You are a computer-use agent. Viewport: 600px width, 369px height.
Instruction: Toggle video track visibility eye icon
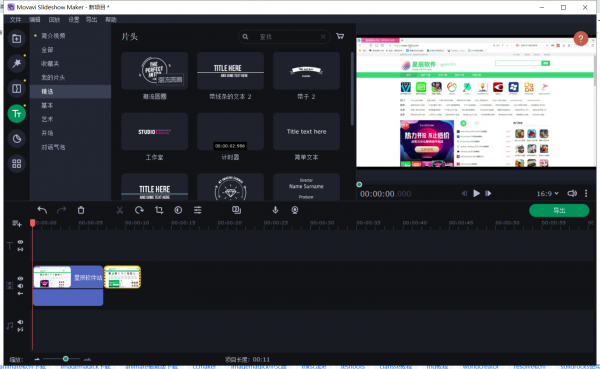20,278
